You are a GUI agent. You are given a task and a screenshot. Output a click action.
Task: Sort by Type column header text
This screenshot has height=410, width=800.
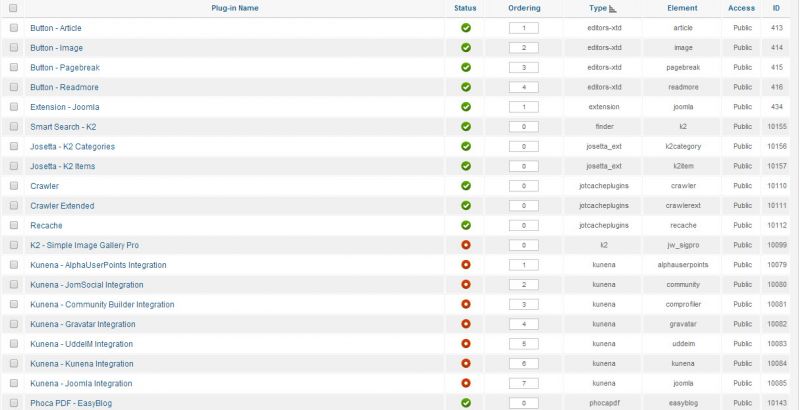[x=598, y=8]
